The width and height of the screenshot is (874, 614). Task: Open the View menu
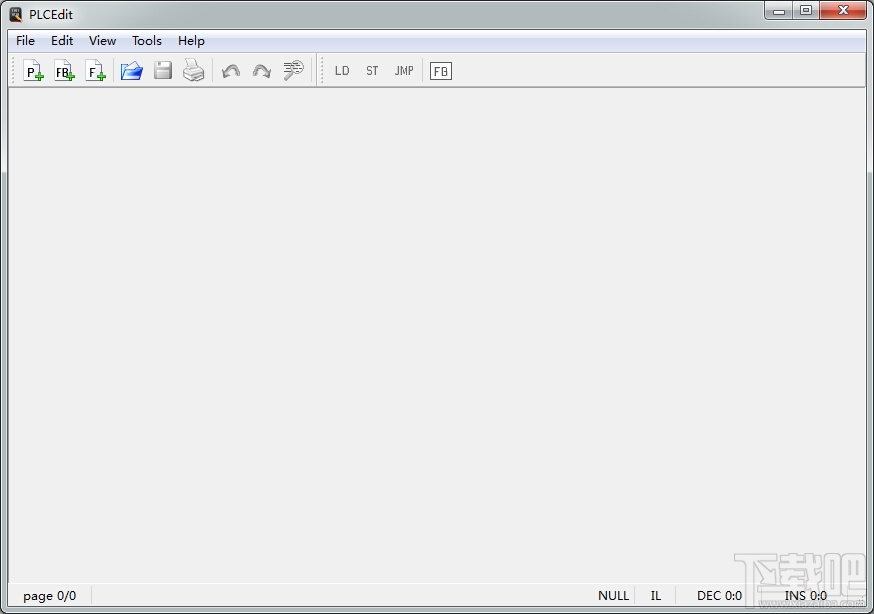[x=103, y=41]
